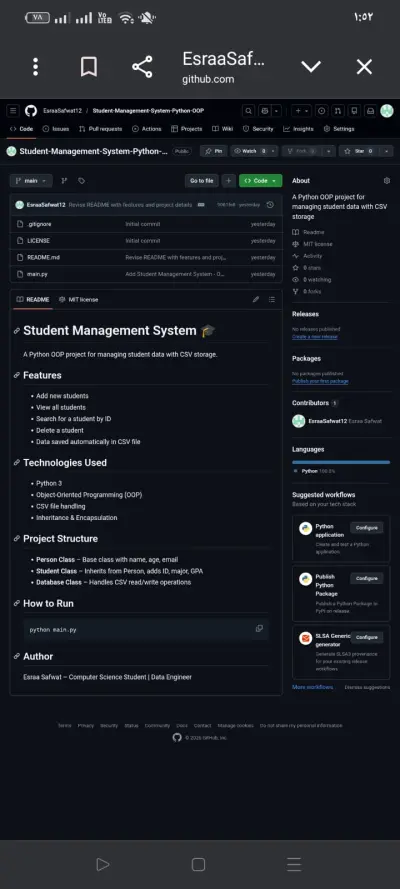
Task: Open the Actions tab
Action: click(x=147, y=129)
